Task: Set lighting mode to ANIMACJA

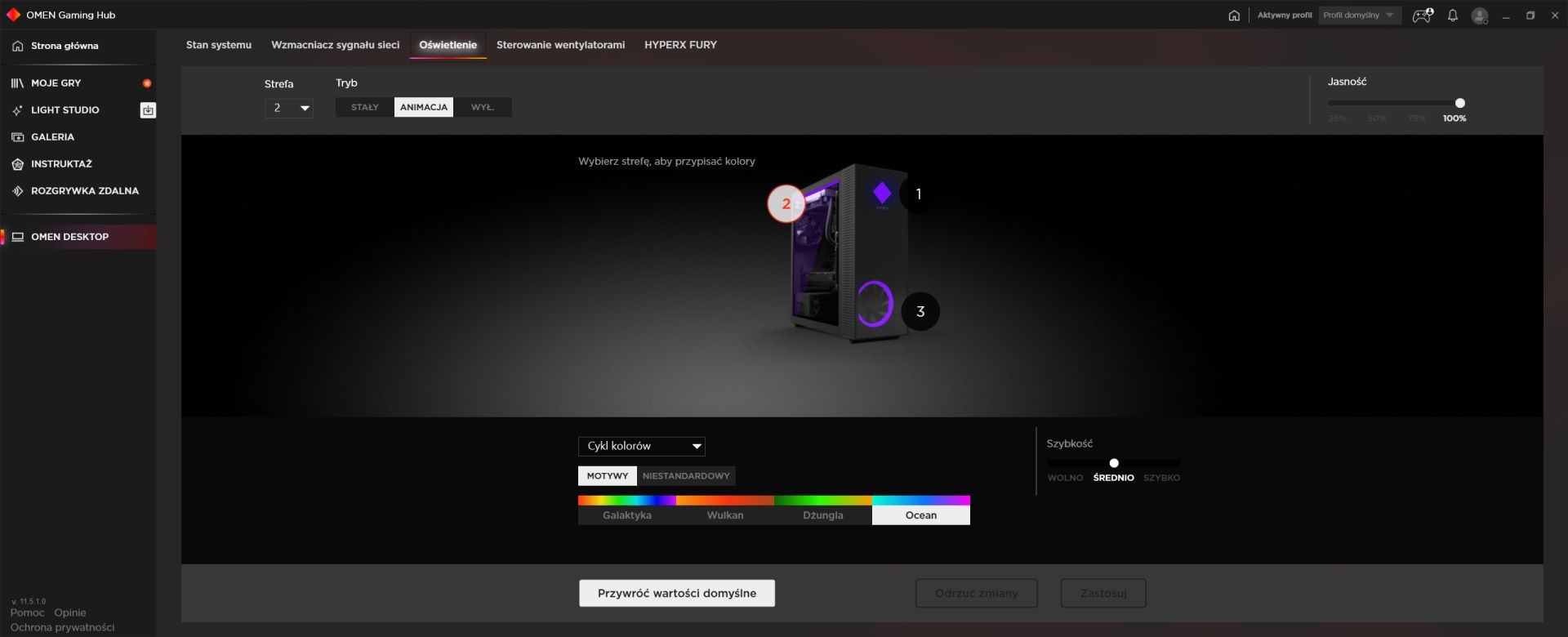Action: pyautogui.click(x=423, y=107)
